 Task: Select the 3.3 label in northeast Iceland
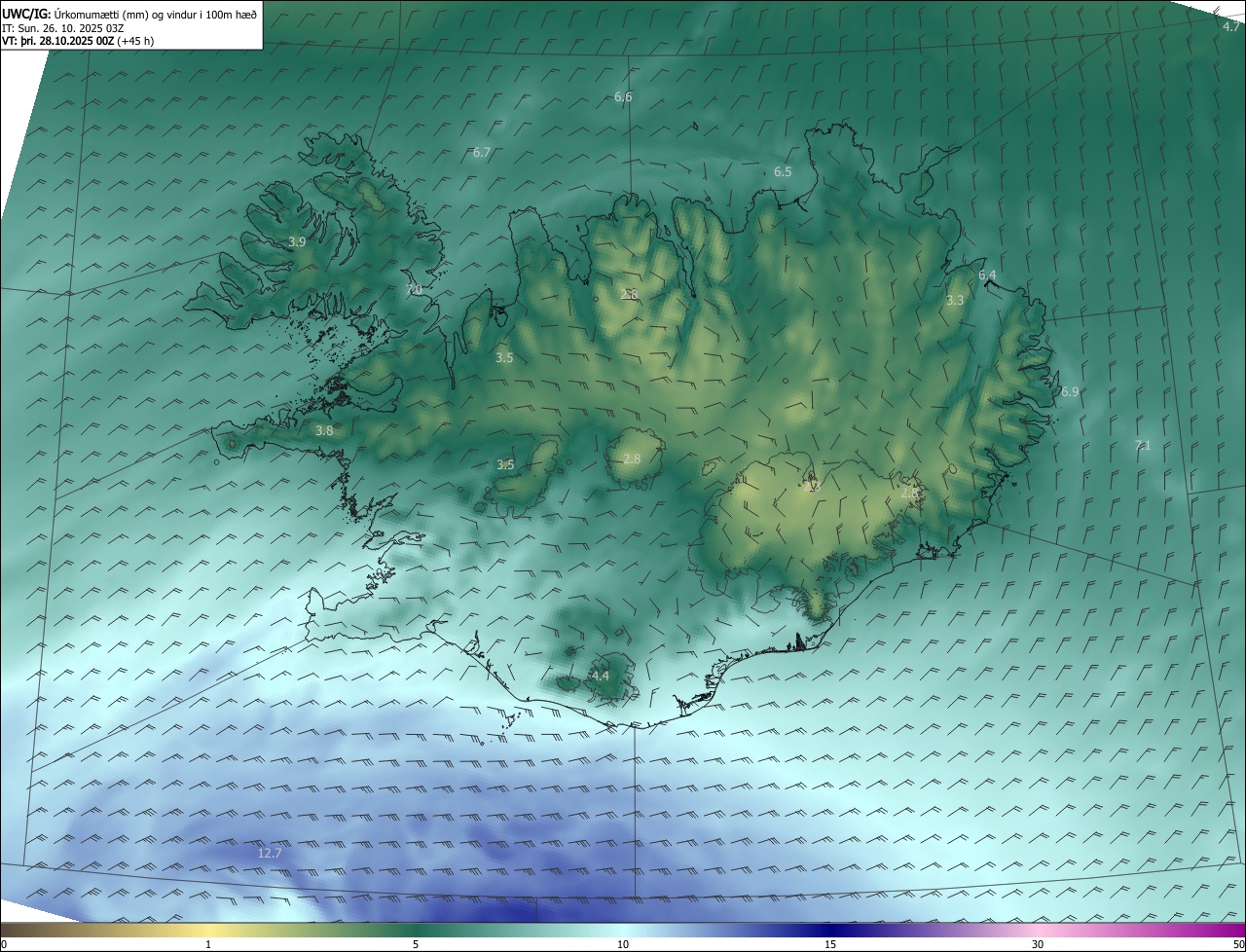[955, 301]
